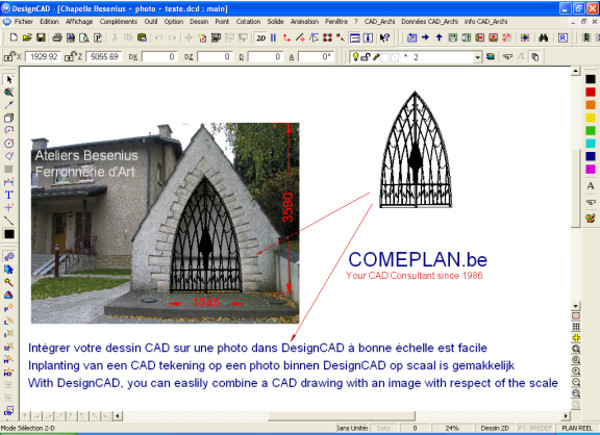
Task: Open a file with the folder icon
Action: click(x=27, y=37)
